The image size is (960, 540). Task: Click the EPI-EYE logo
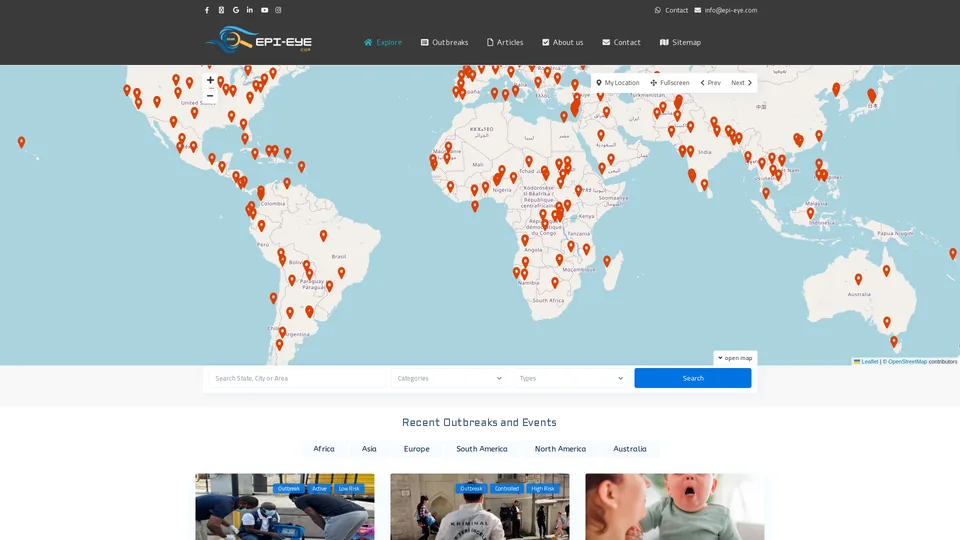(x=258, y=40)
